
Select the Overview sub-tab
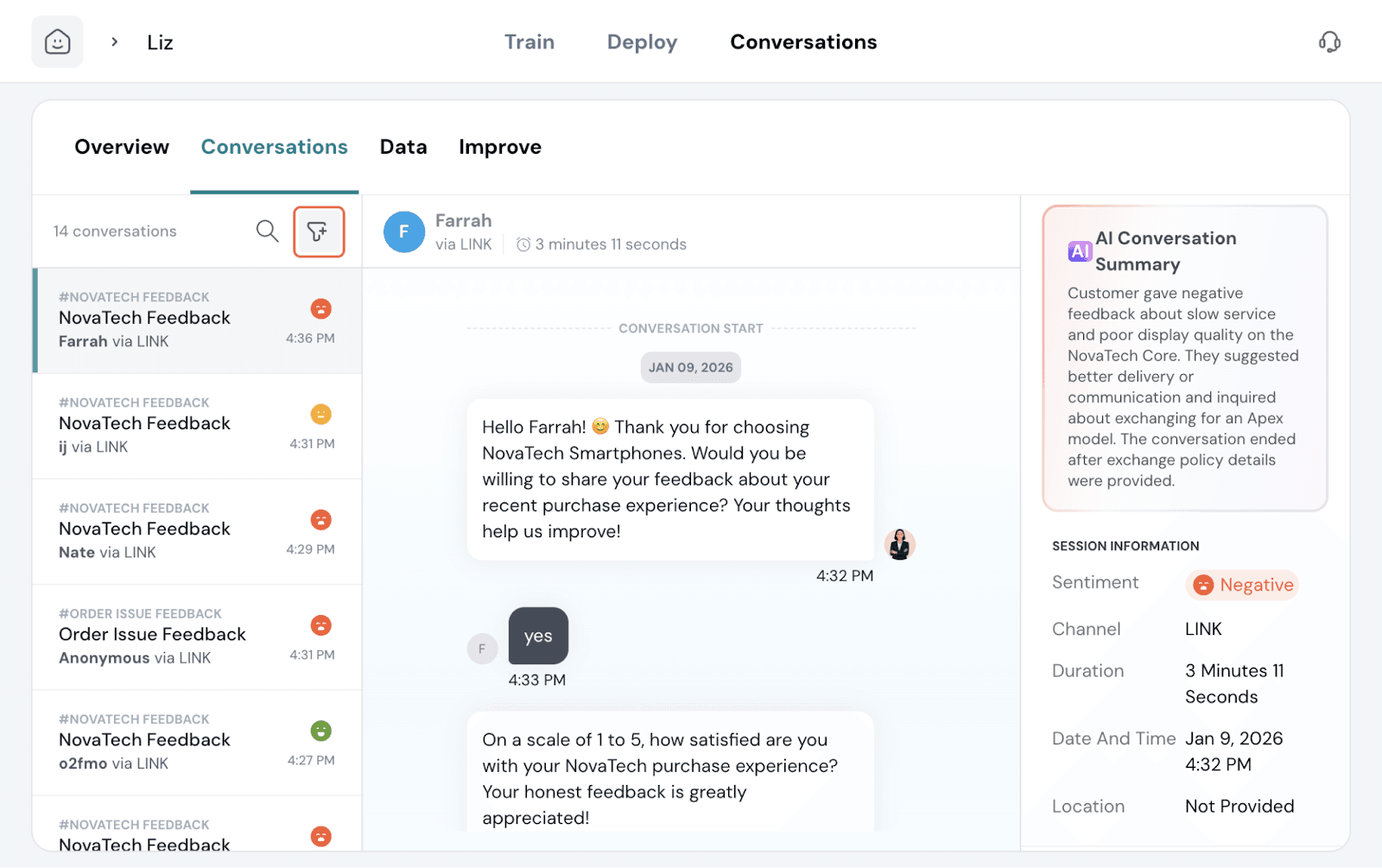(x=122, y=147)
